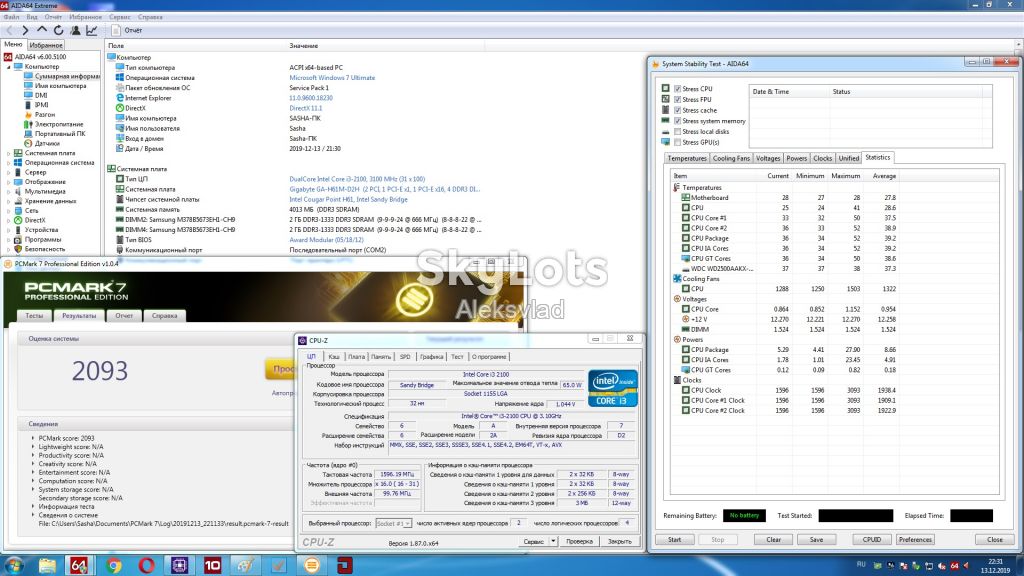Open the Сервис menu in AIDA64

pyautogui.click(x=120, y=17)
